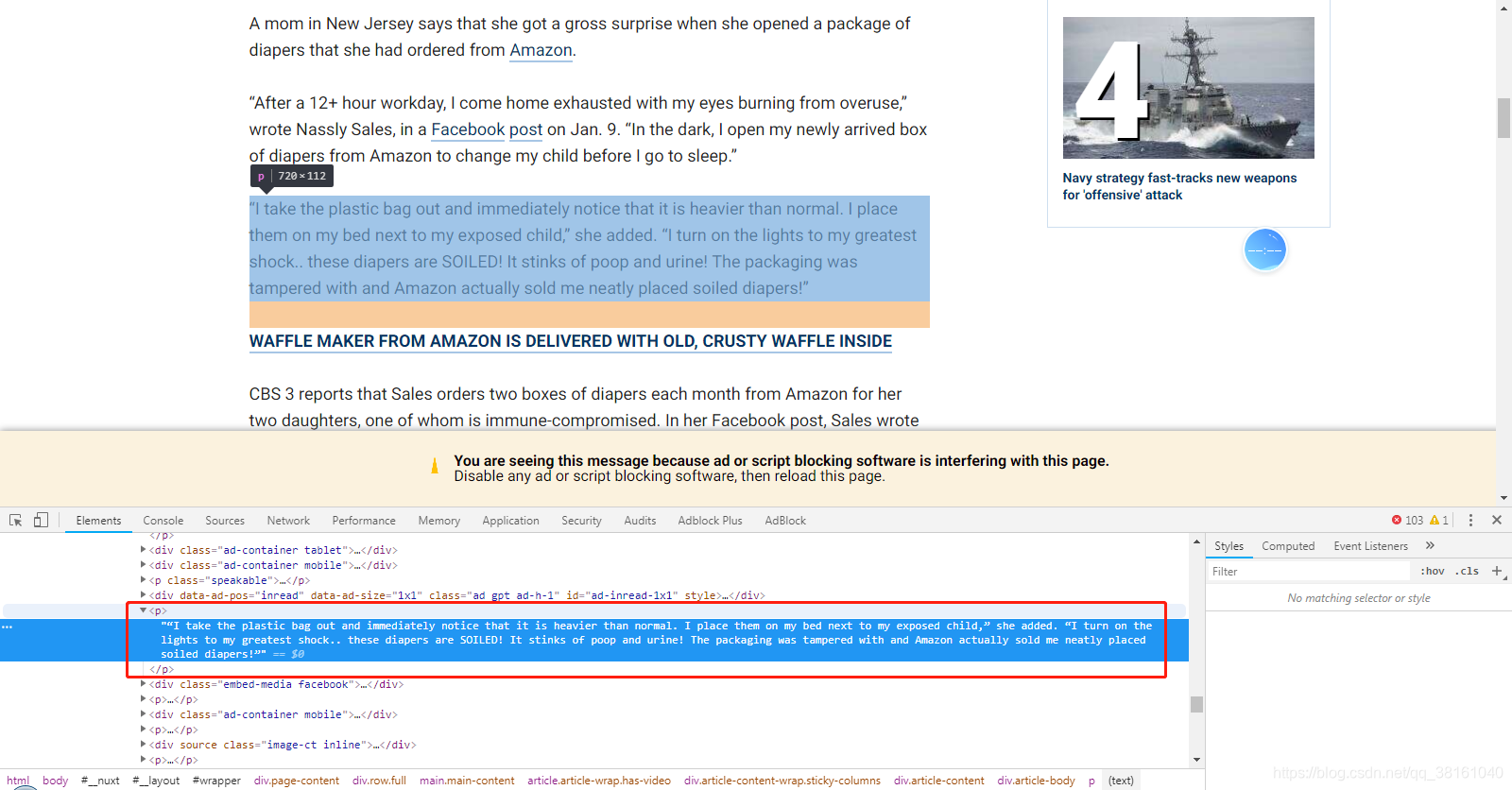This screenshot has width=1512, height=790.
Task: Click the blue floating circle button
Action: 1265,250
